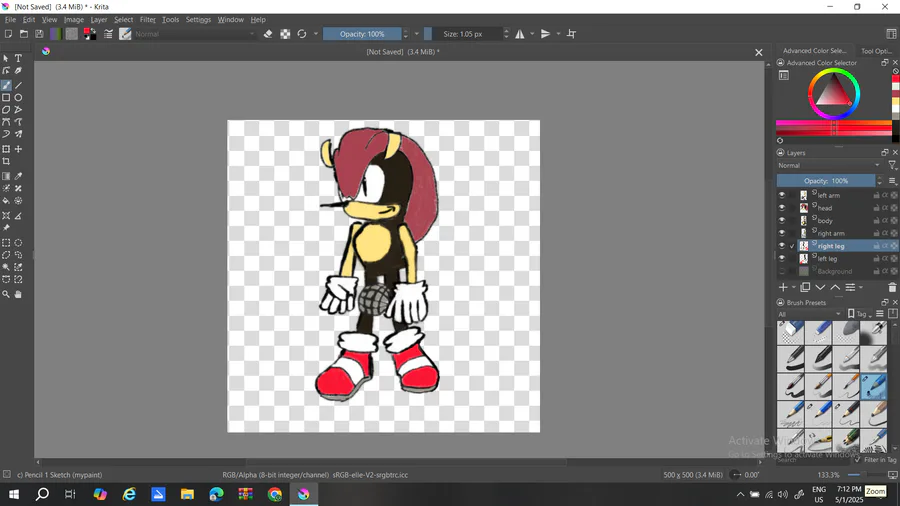The image size is (900, 506).
Task: Expand the layer properties dropdown arrow
Action: tap(860, 287)
